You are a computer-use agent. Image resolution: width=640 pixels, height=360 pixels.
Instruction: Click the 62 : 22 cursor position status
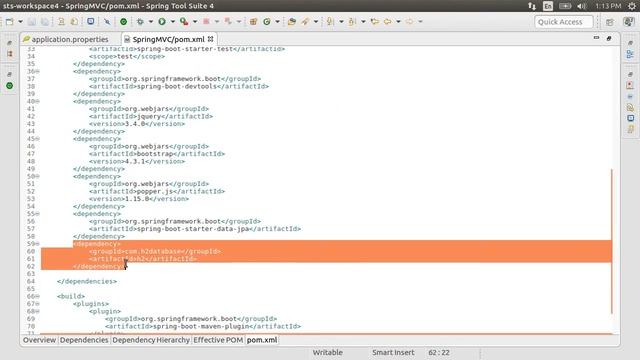point(439,352)
